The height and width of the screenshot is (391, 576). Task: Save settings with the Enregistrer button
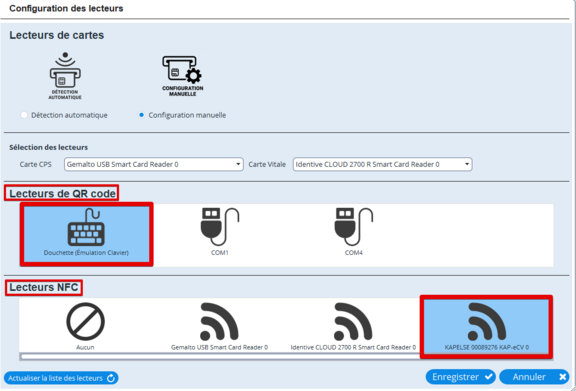tap(461, 377)
